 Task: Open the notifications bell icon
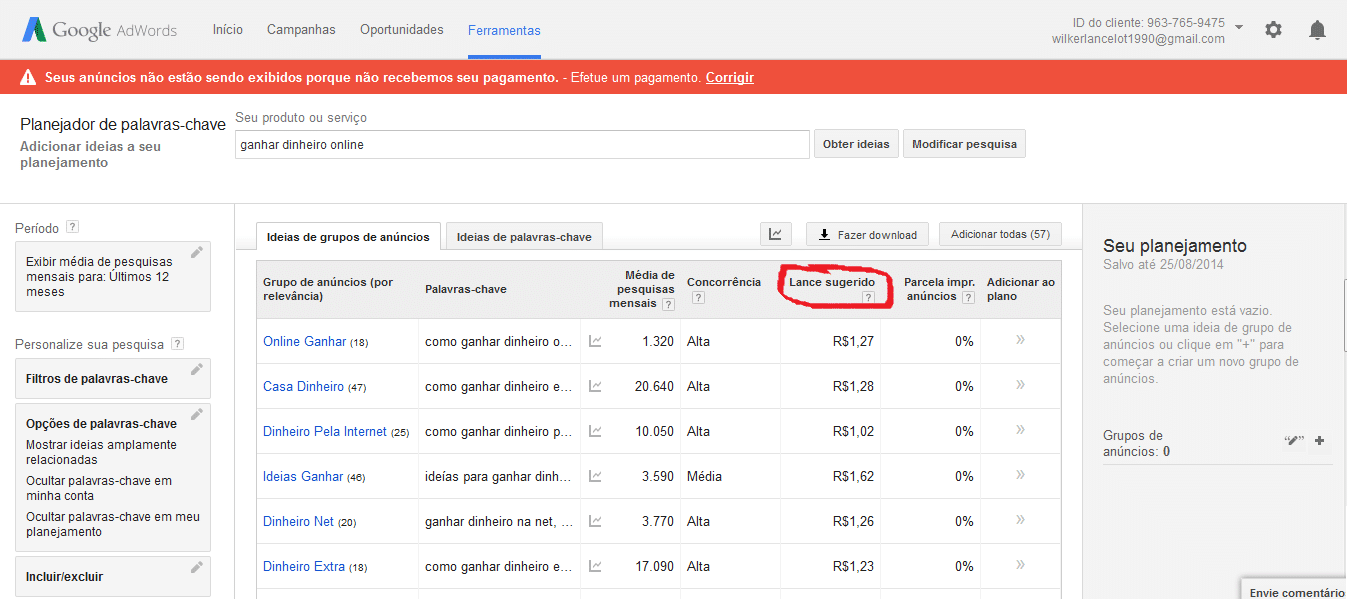(1318, 30)
